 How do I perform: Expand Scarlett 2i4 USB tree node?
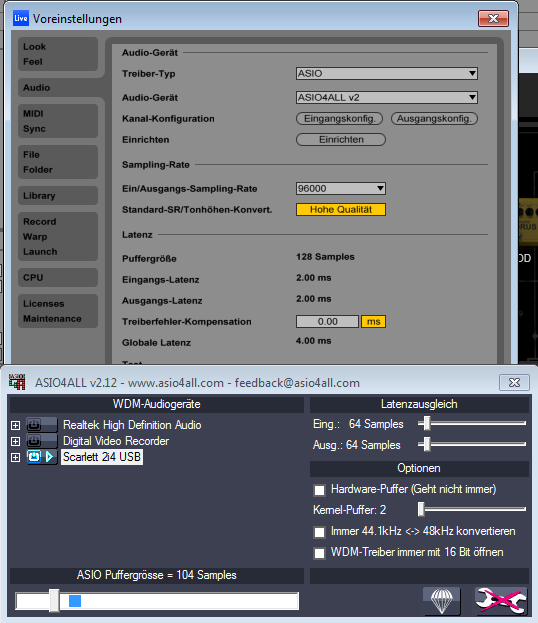15,457
